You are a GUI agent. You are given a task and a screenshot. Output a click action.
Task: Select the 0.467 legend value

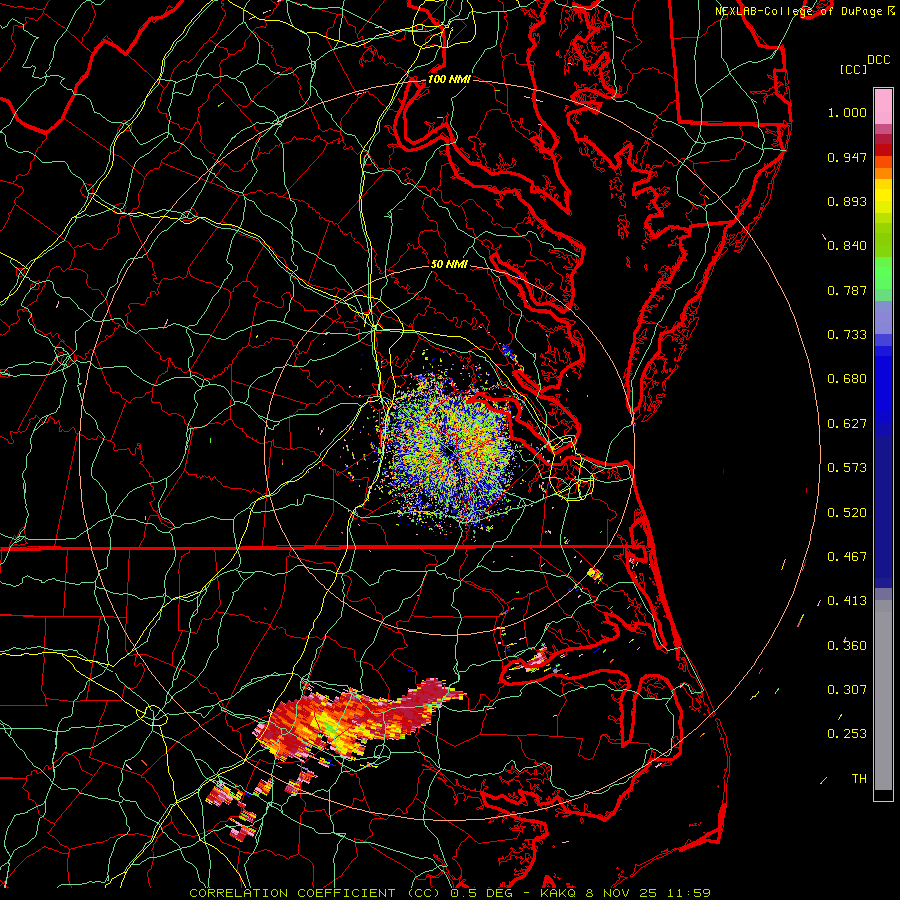(847, 557)
